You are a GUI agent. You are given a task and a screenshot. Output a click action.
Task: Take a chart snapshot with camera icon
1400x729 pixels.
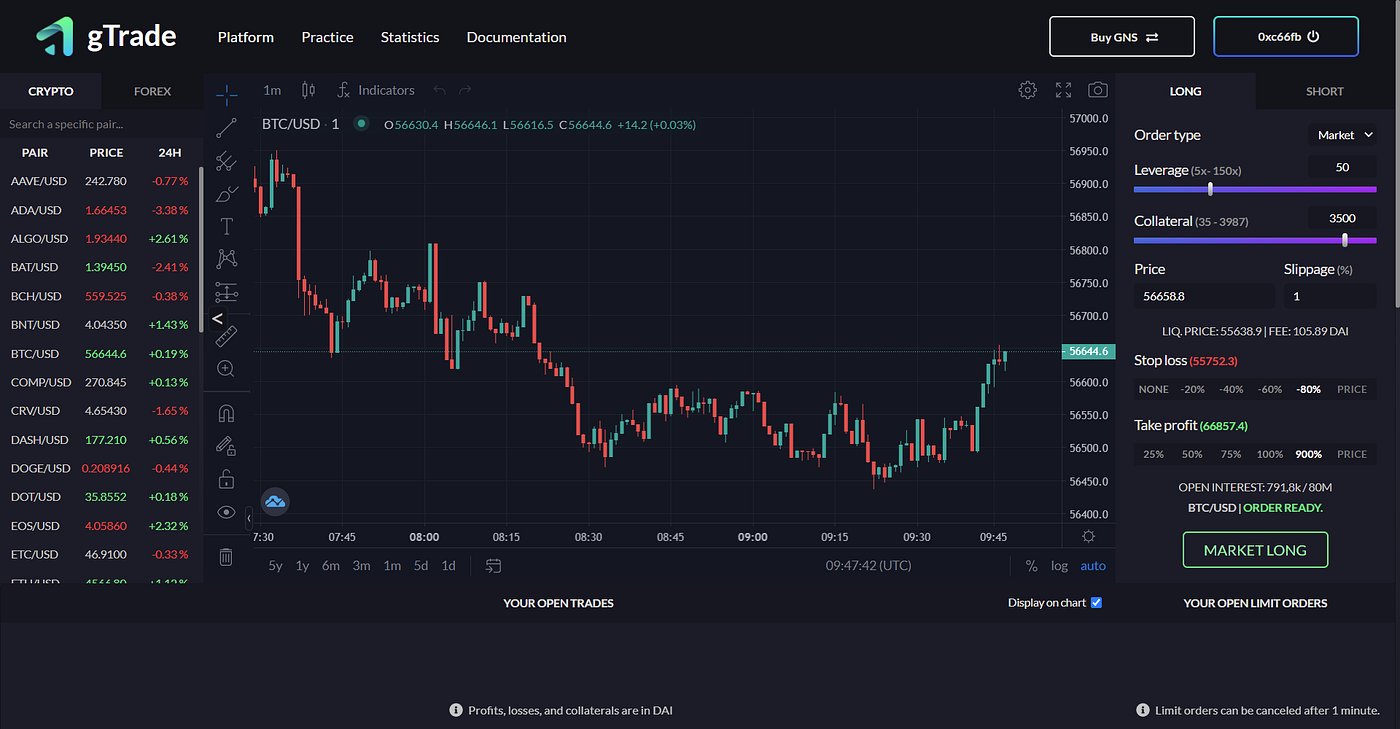pos(1098,90)
